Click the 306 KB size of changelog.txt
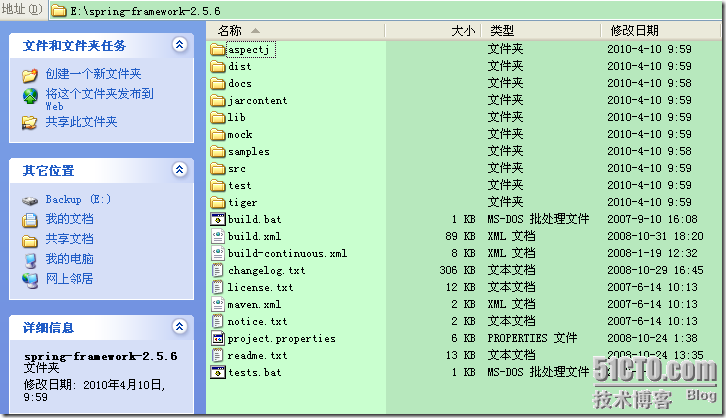 [457, 270]
